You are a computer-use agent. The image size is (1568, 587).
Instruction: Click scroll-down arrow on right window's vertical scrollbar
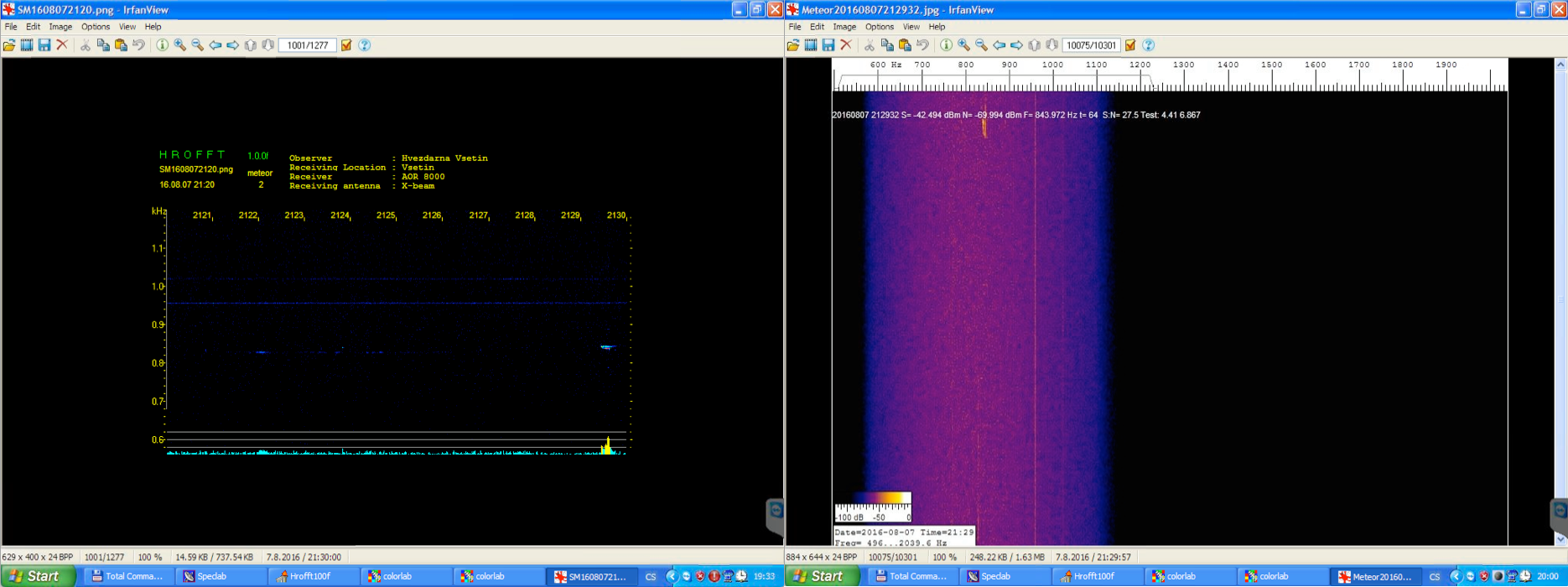1560,538
